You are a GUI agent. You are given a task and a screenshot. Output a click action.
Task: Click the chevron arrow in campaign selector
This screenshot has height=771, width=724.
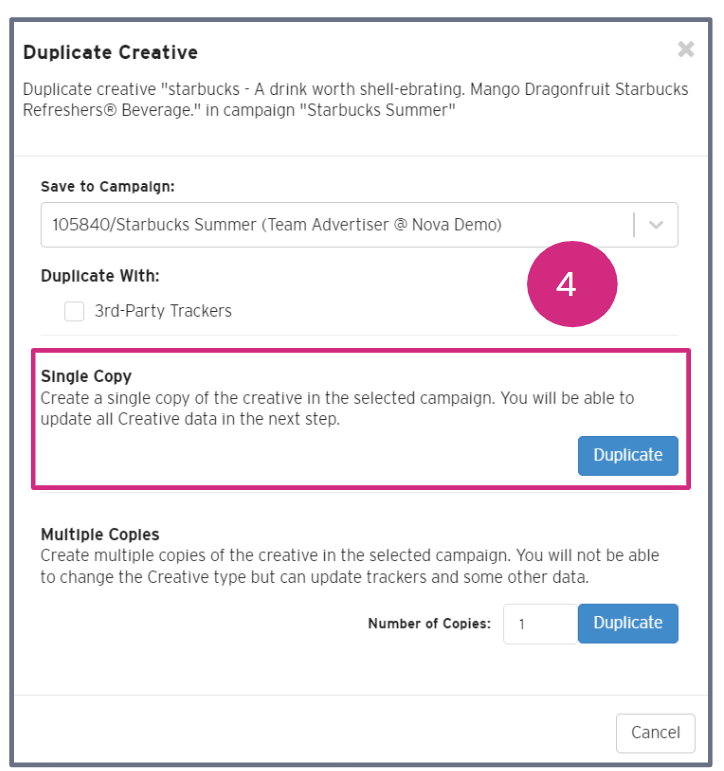(656, 225)
